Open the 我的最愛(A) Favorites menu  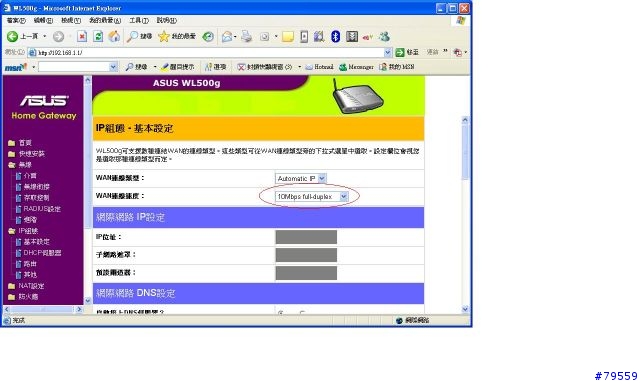(105, 20)
